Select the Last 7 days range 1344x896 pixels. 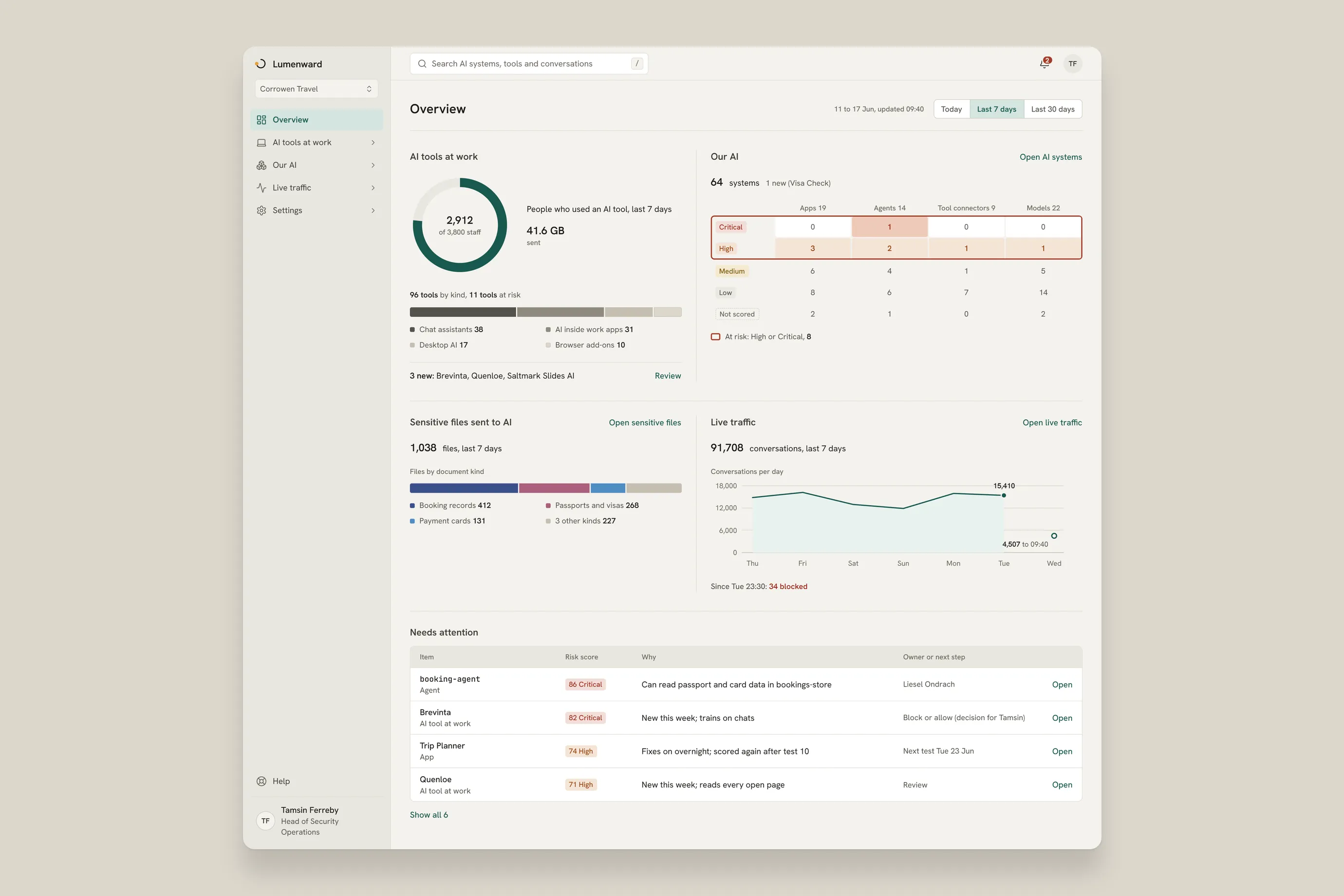coord(997,109)
